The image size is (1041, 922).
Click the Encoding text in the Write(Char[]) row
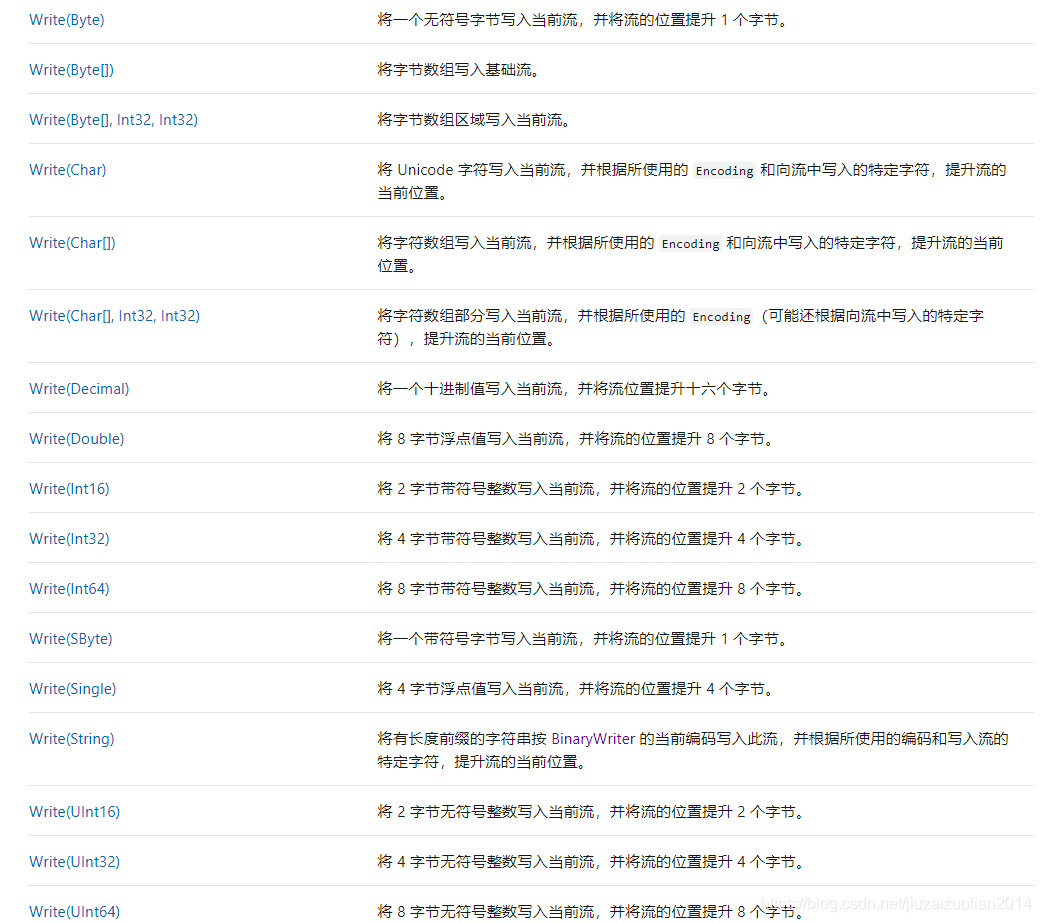690,243
